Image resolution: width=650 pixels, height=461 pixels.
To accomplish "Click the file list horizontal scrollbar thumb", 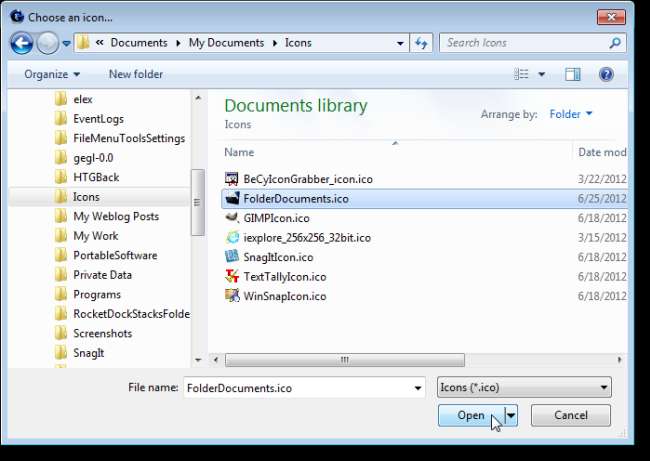I will pos(344,359).
